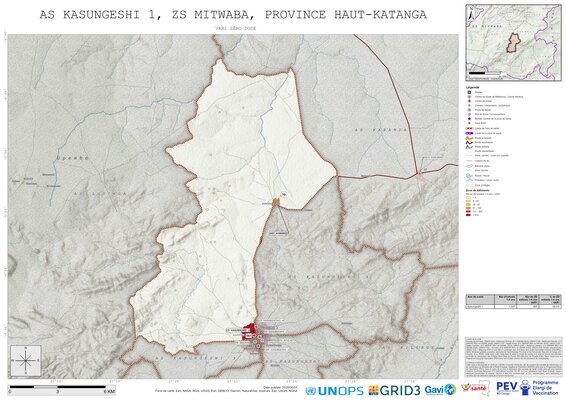Click the PEV Programme Elargi de Vaccination logo
This screenshot has height=400, width=566.
click(x=527, y=388)
